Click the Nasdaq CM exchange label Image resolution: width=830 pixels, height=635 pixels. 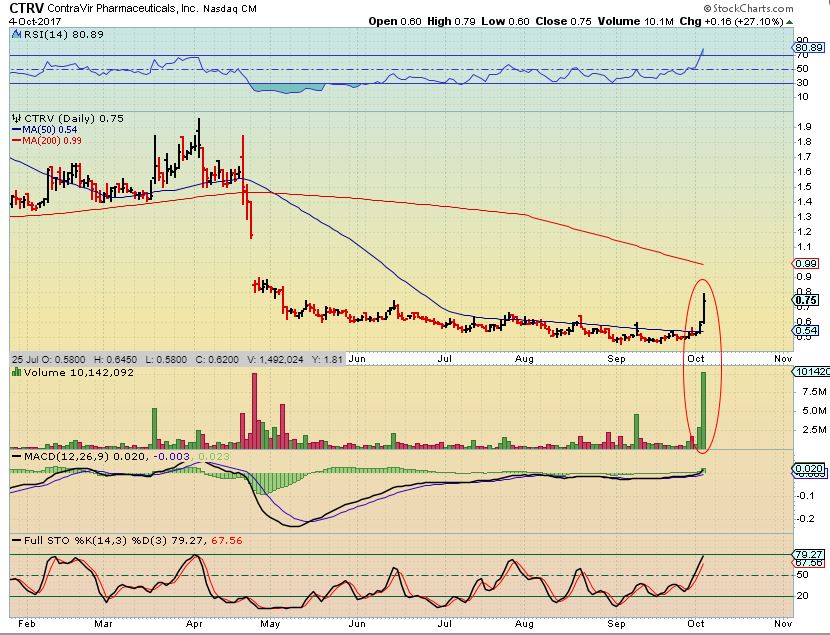click(x=231, y=8)
